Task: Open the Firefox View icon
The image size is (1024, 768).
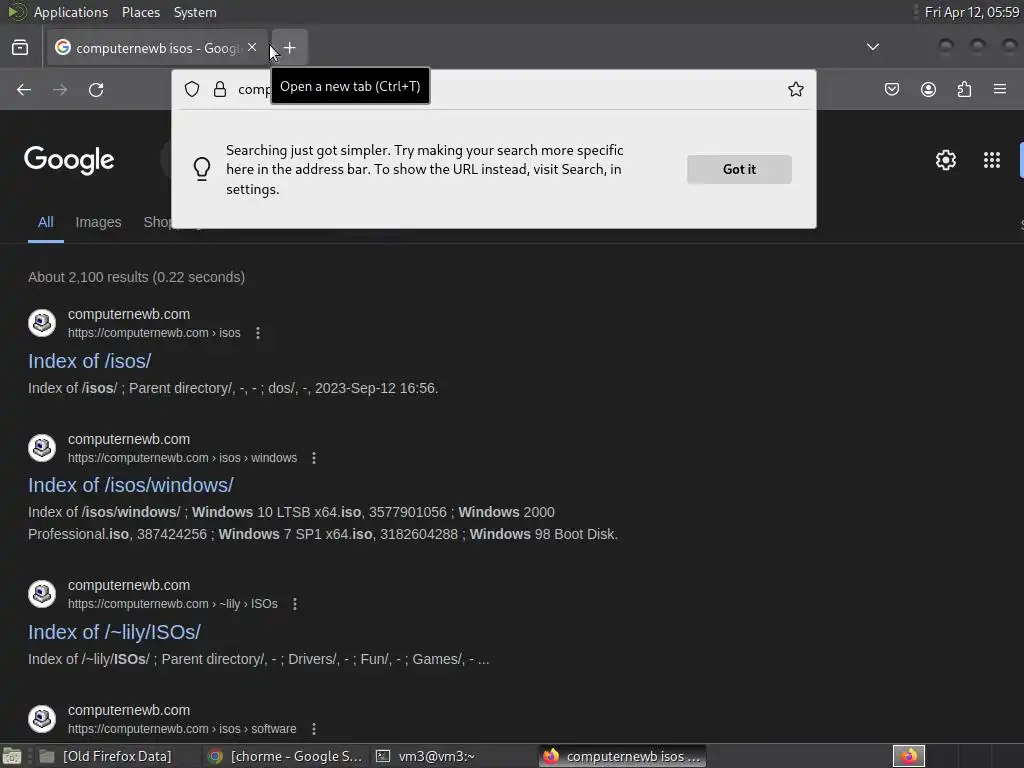Action: [x=20, y=48]
